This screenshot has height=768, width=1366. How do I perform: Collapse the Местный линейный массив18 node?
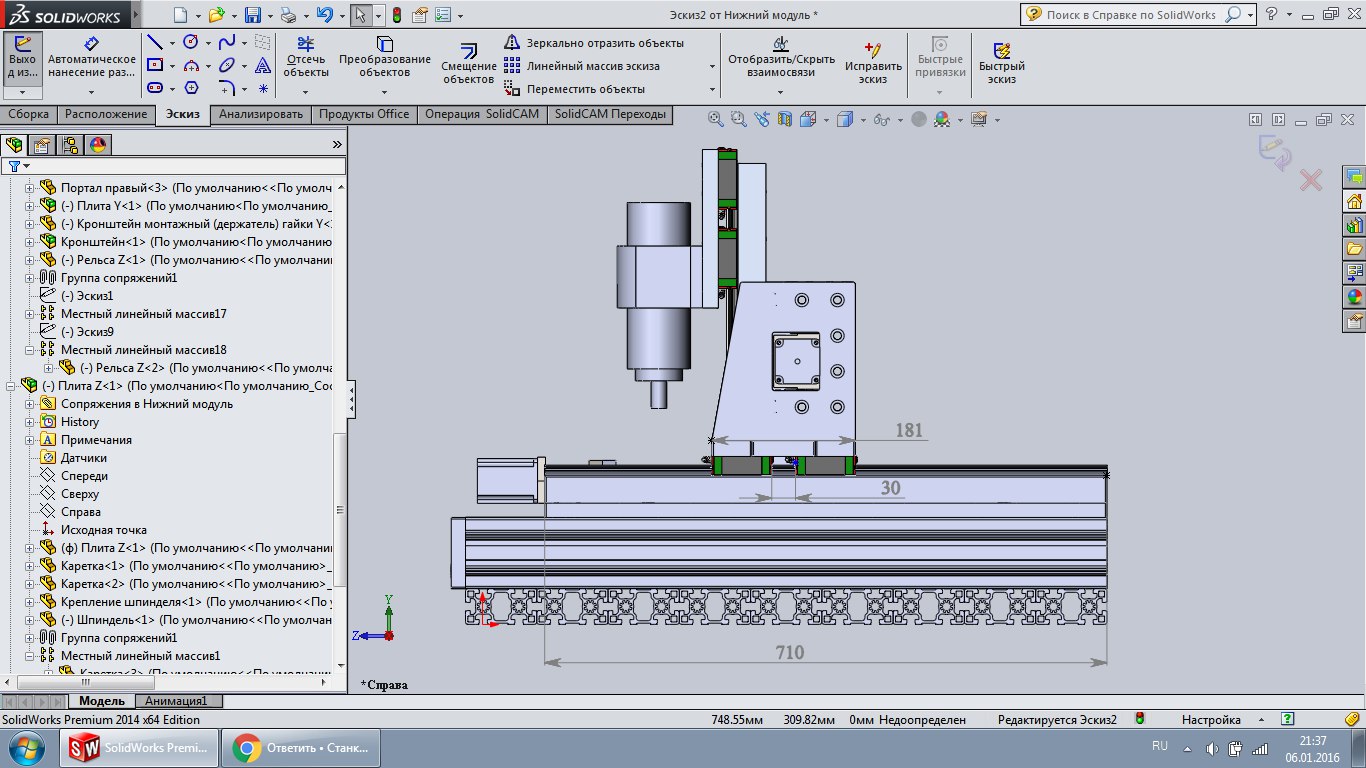30,350
